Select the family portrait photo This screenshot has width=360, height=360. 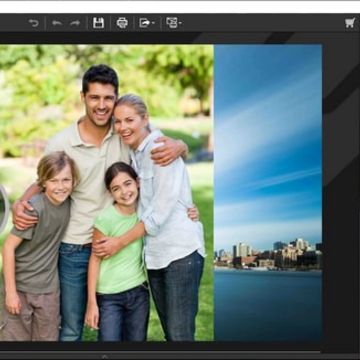(x=107, y=193)
